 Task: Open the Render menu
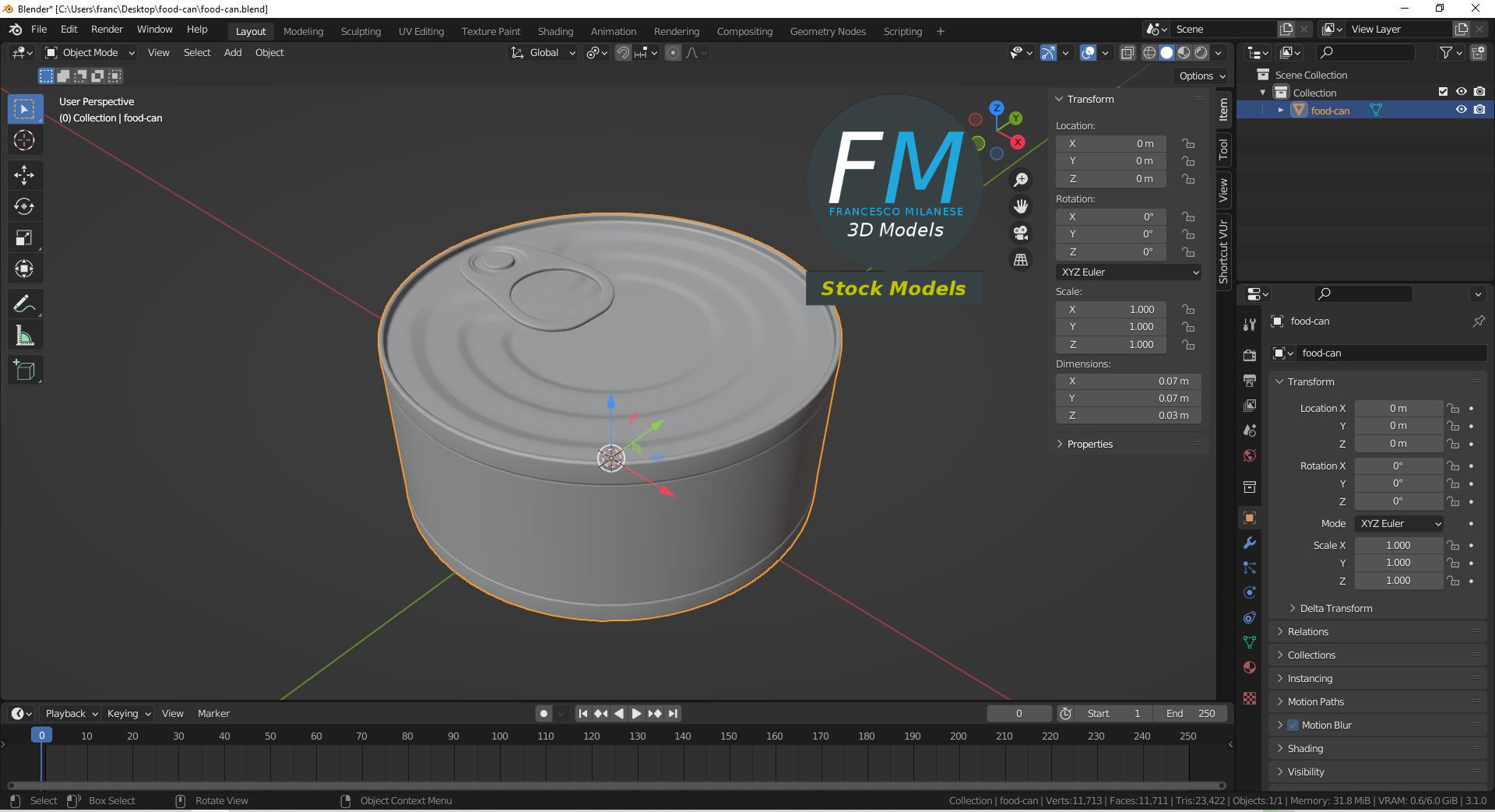click(x=107, y=30)
